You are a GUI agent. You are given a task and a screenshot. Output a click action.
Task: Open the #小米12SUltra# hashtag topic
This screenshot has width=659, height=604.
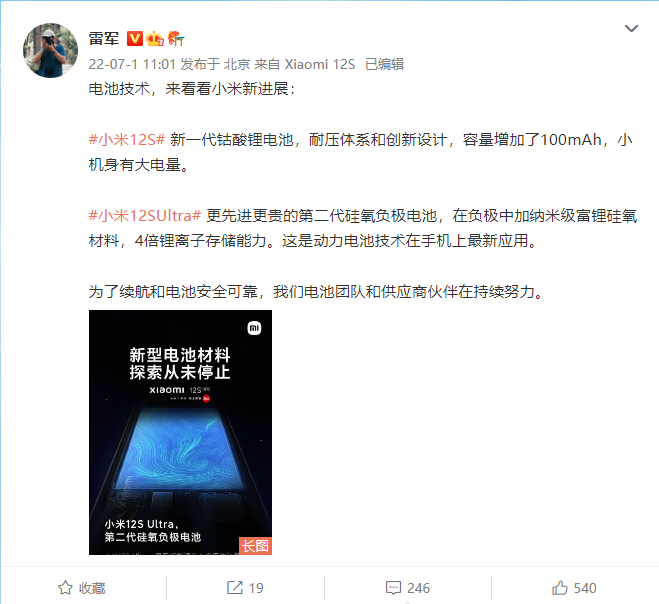[145, 216]
